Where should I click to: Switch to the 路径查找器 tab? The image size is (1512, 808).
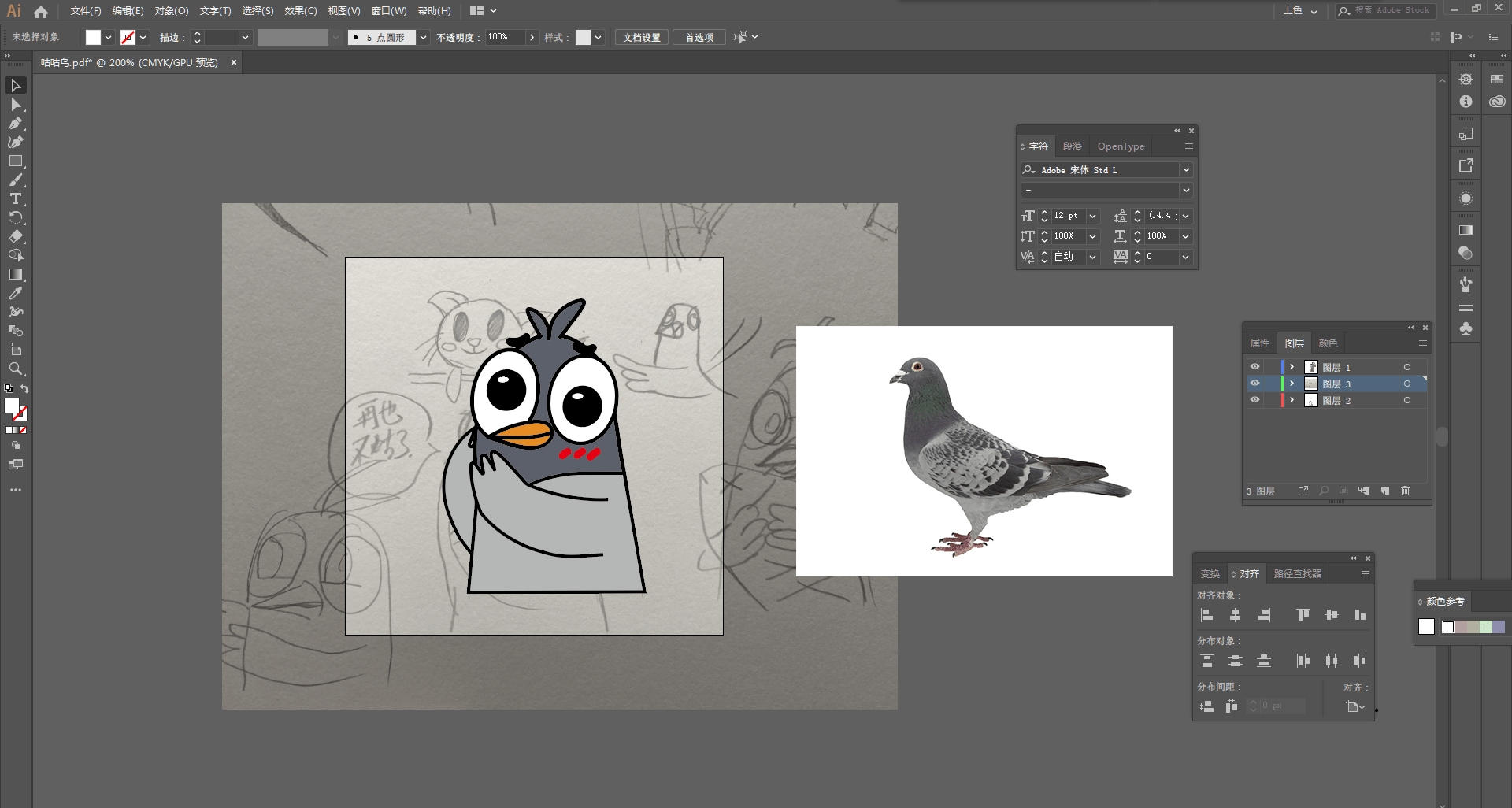(1297, 574)
